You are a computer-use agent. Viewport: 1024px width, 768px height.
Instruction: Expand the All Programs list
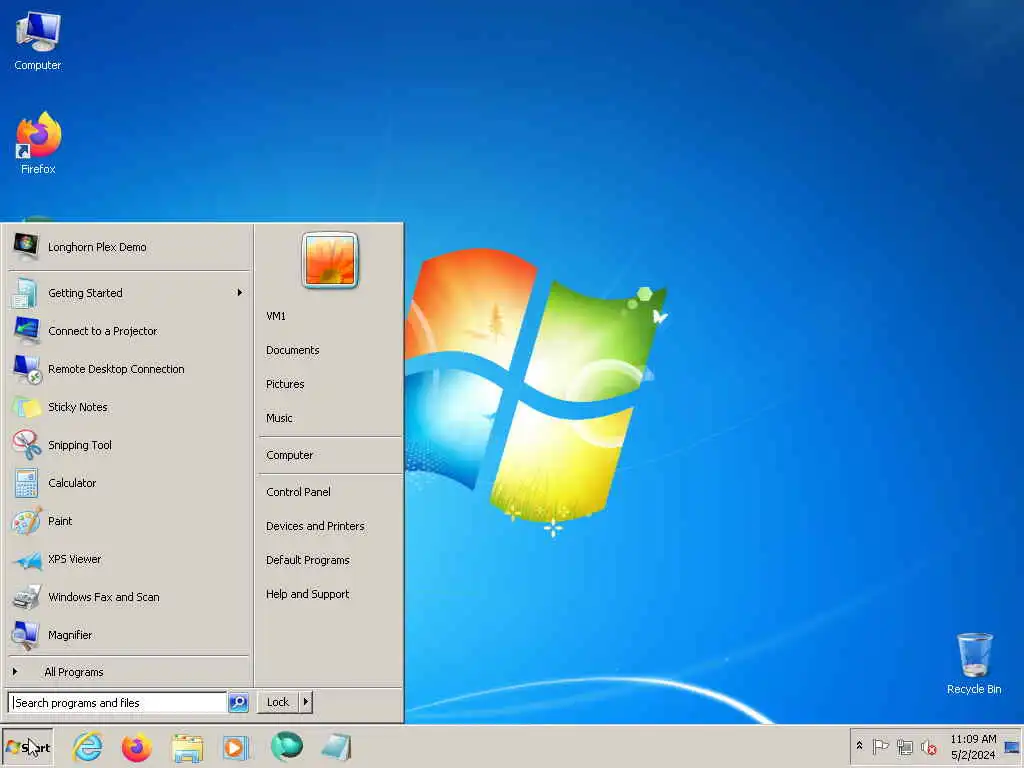tap(73, 672)
